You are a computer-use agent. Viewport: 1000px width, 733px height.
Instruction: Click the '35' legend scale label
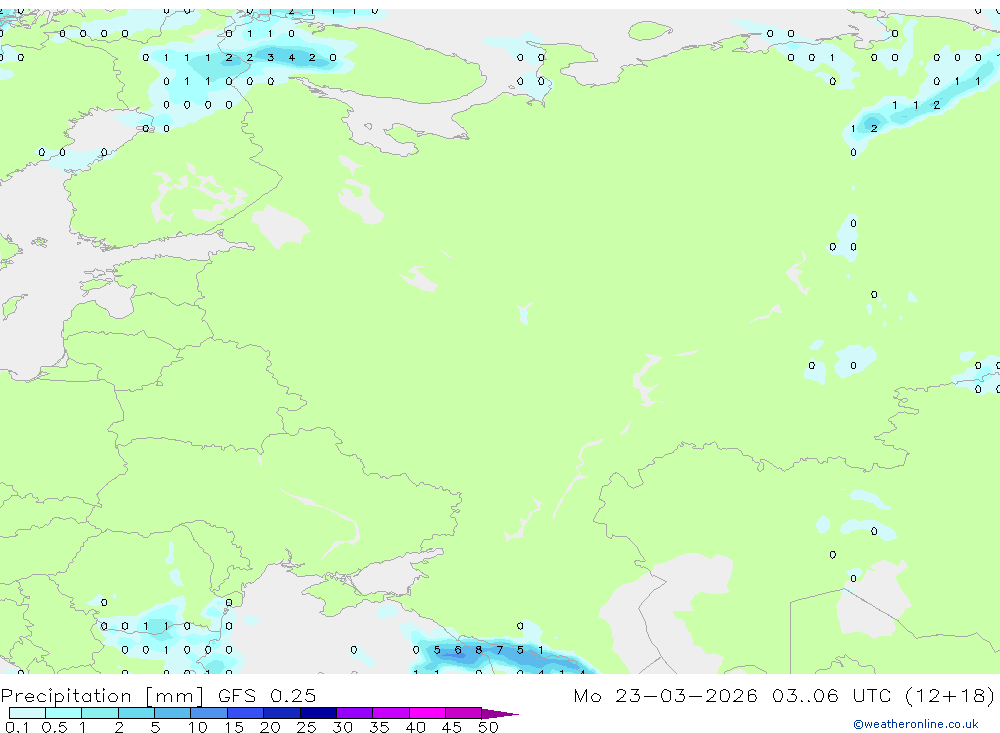[379, 727]
